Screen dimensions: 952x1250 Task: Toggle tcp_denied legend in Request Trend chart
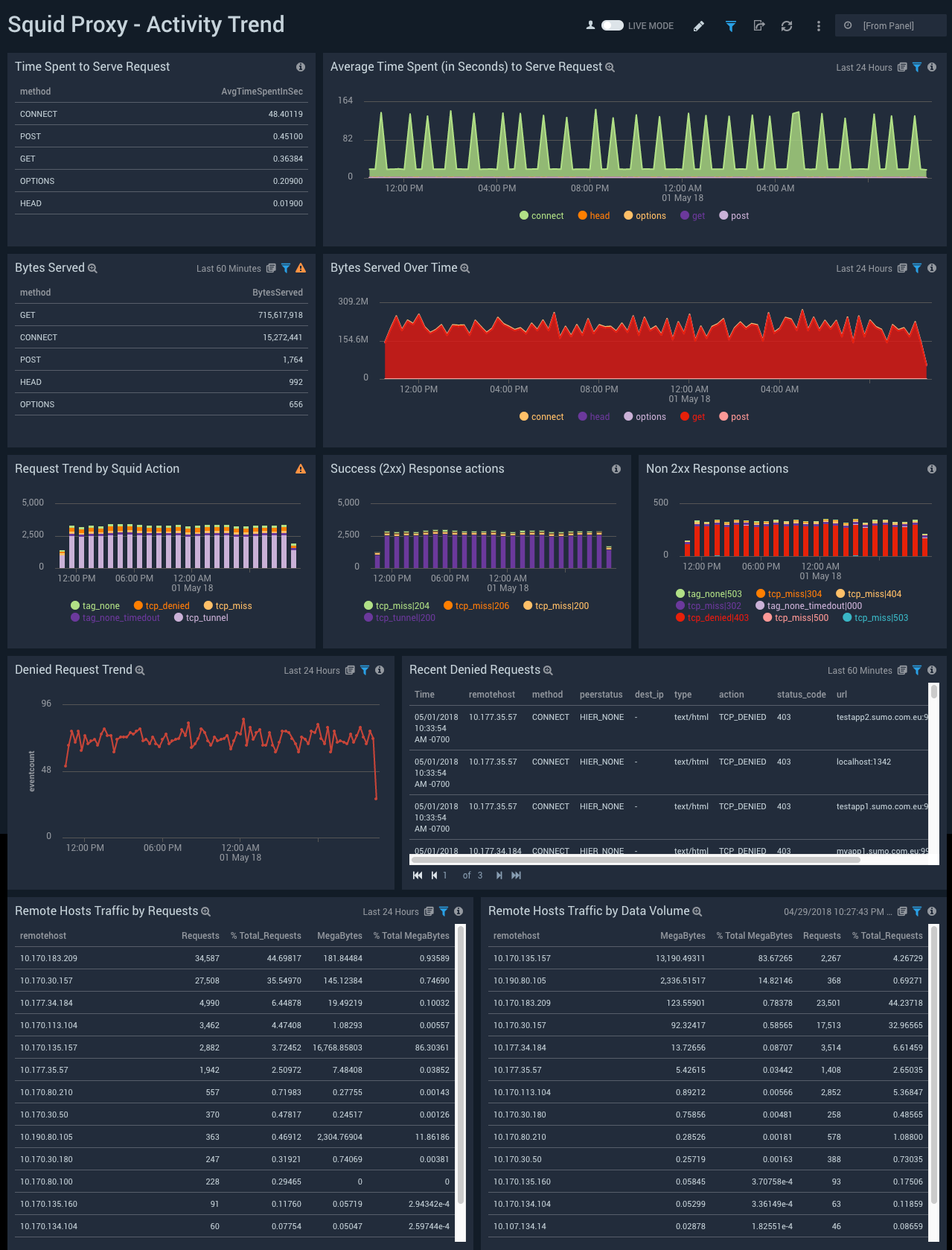162,606
